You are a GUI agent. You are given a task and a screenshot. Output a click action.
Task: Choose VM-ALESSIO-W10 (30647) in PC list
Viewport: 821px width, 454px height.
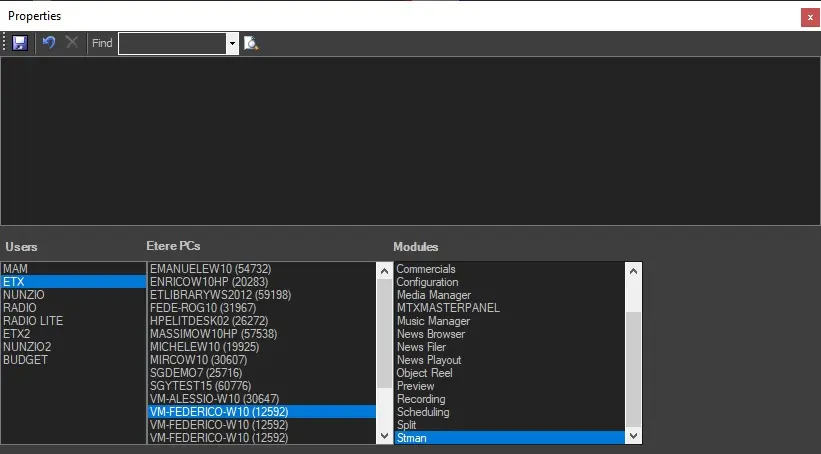[x=215, y=399]
